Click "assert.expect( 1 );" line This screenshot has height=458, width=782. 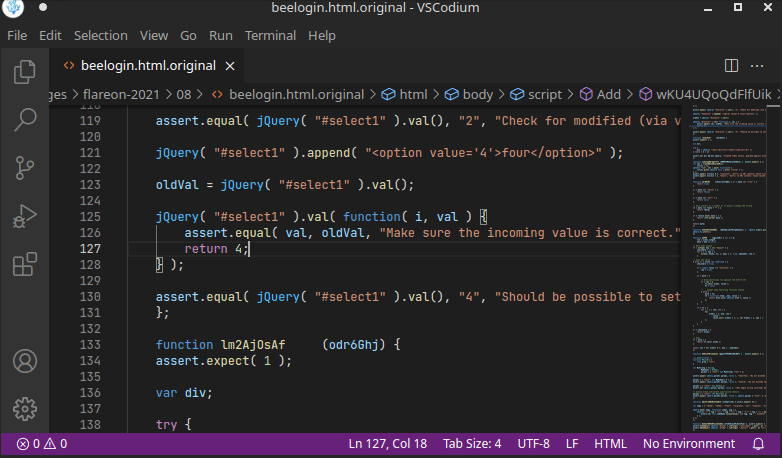[224, 361]
